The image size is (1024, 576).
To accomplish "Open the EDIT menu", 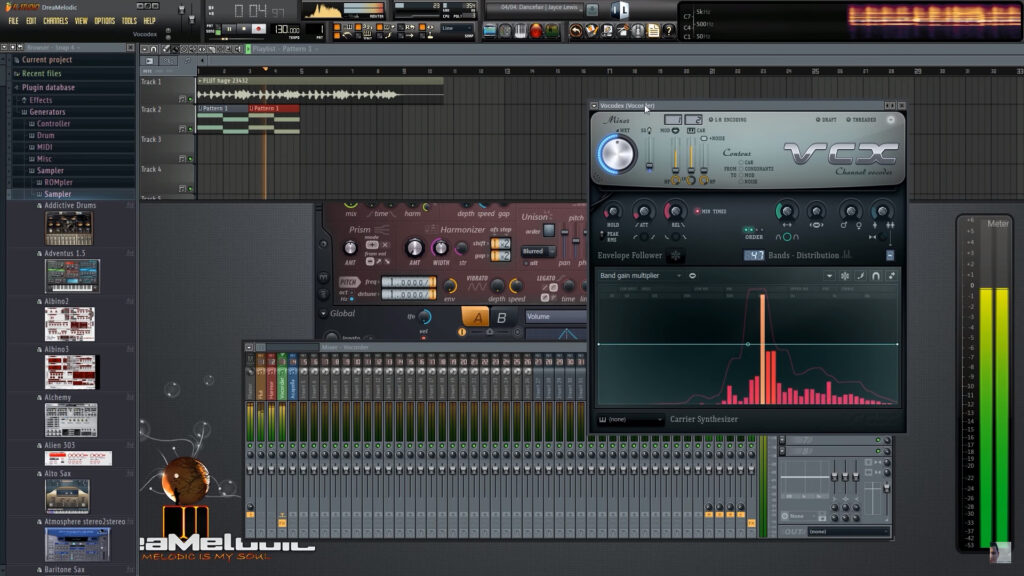I will point(31,21).
